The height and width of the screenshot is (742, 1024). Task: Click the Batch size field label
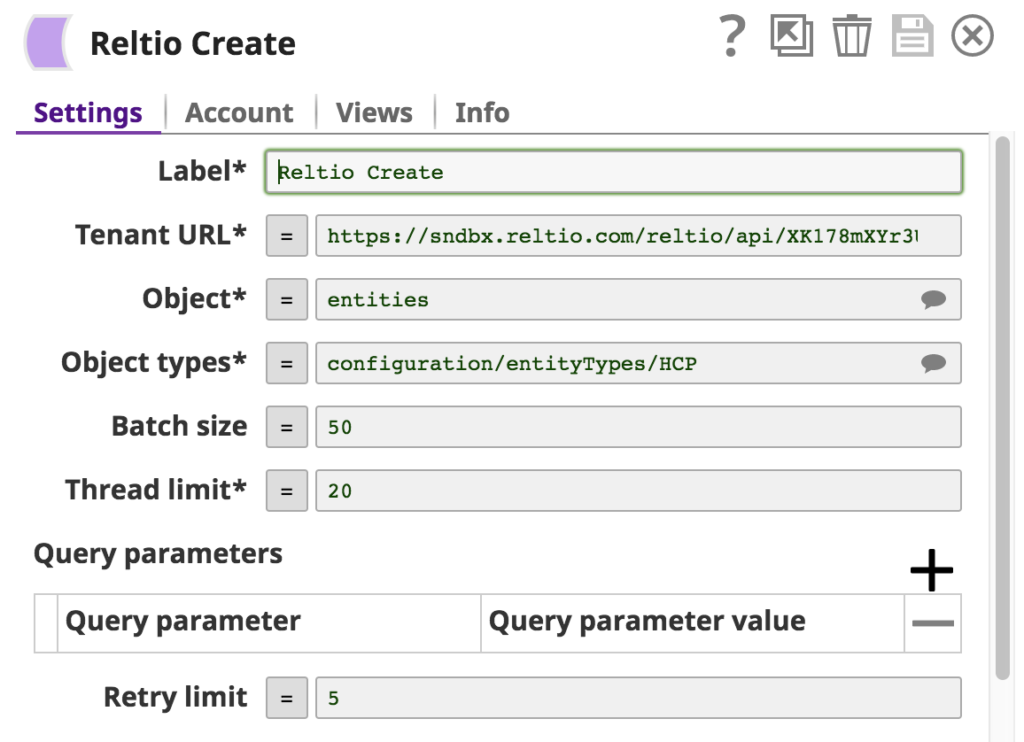coord(180,427)
